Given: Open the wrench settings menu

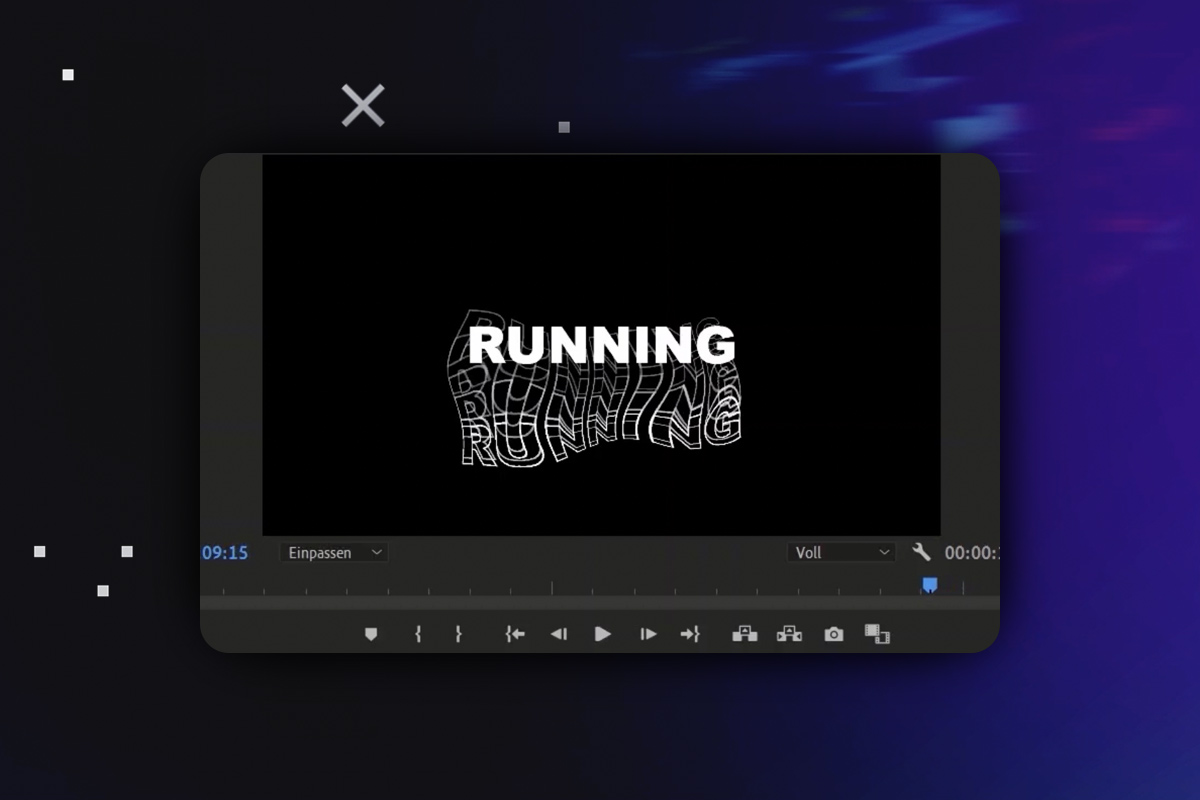Looking at the screenshot, I should coord(921,552).
